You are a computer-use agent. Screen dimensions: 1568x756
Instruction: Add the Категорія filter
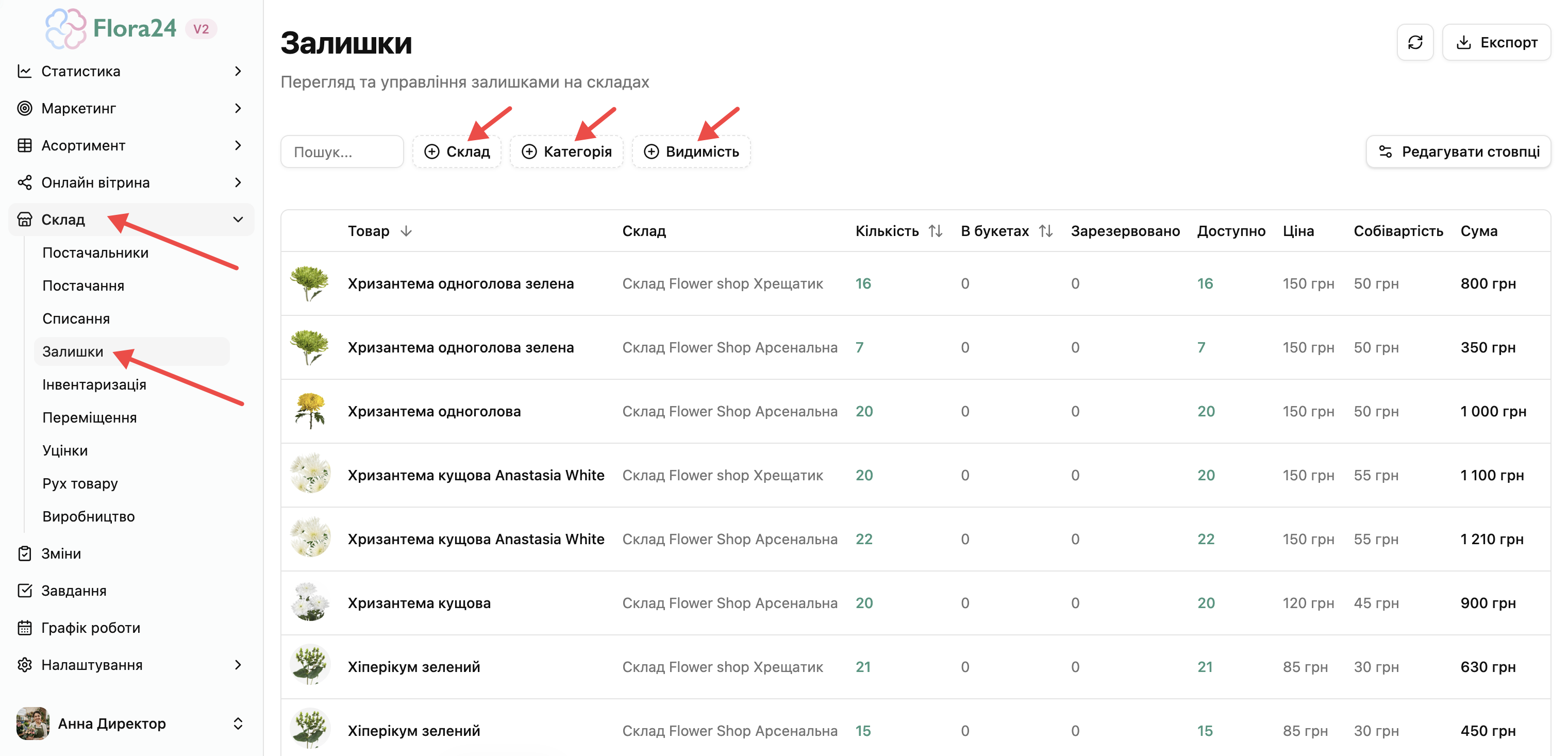point(566,152)
